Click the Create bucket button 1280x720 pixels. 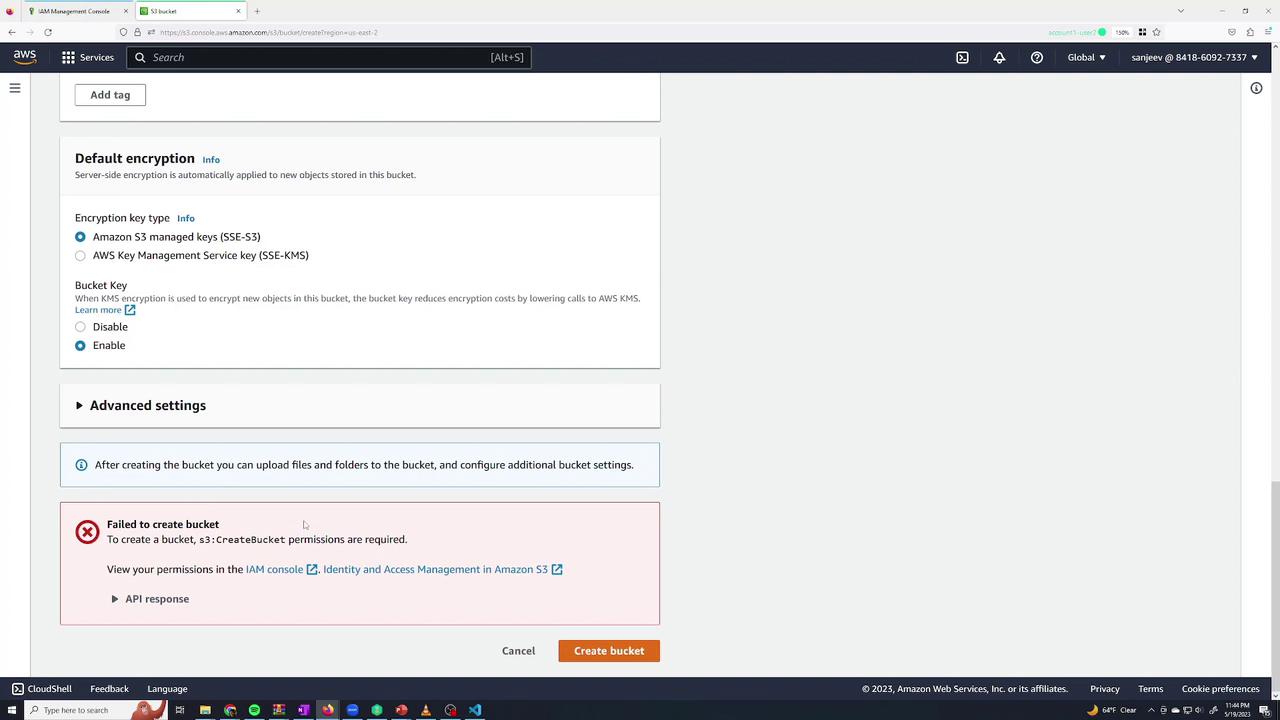pos(609,651)
